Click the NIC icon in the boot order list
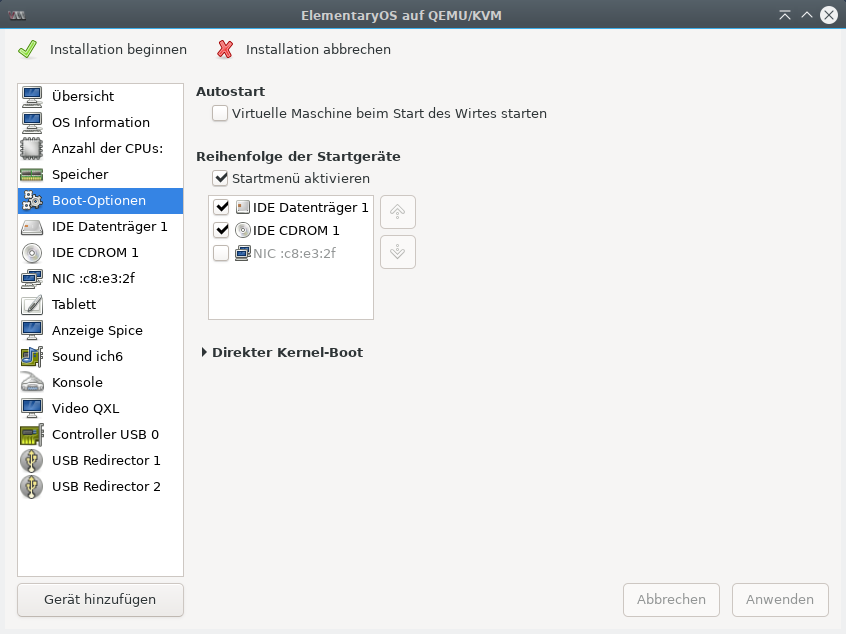The height and width of the screenshot is (634, 846). [x=243, y=253]
